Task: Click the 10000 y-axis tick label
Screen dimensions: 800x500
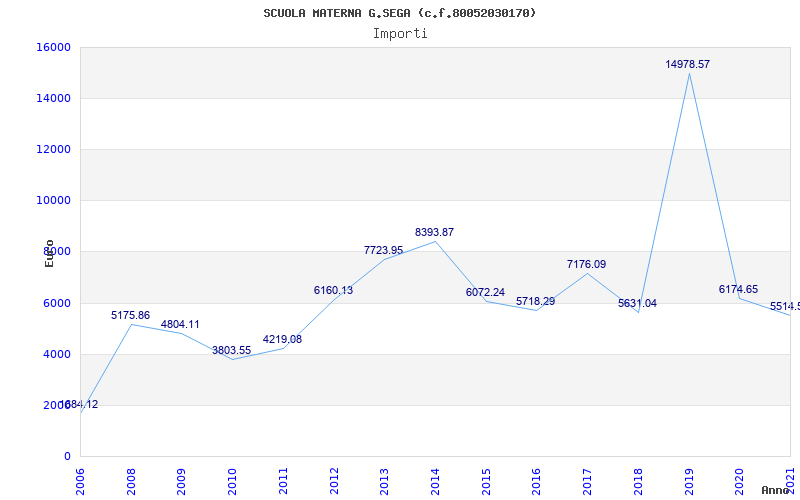Action: click(53, 201)
